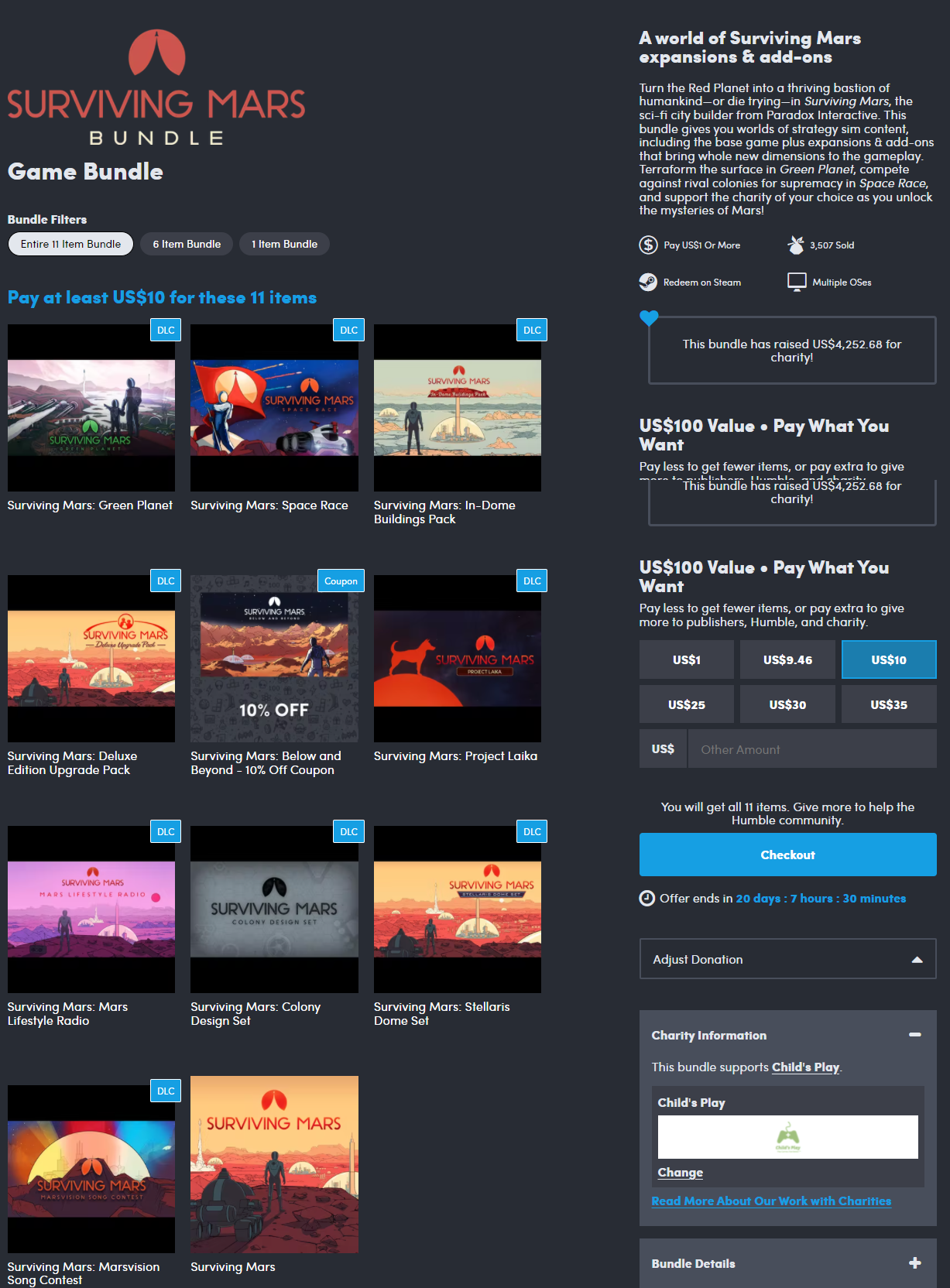Select 6 Item Bundle filter
The height and width of the screenshot is (1288, 950).
tap(187, 244)
